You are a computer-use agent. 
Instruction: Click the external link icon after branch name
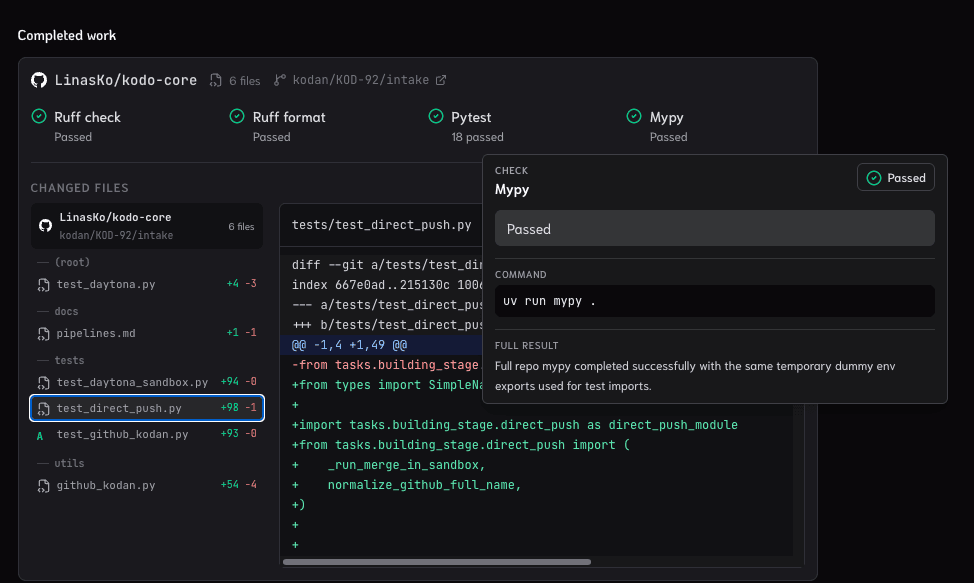[440, 80]
